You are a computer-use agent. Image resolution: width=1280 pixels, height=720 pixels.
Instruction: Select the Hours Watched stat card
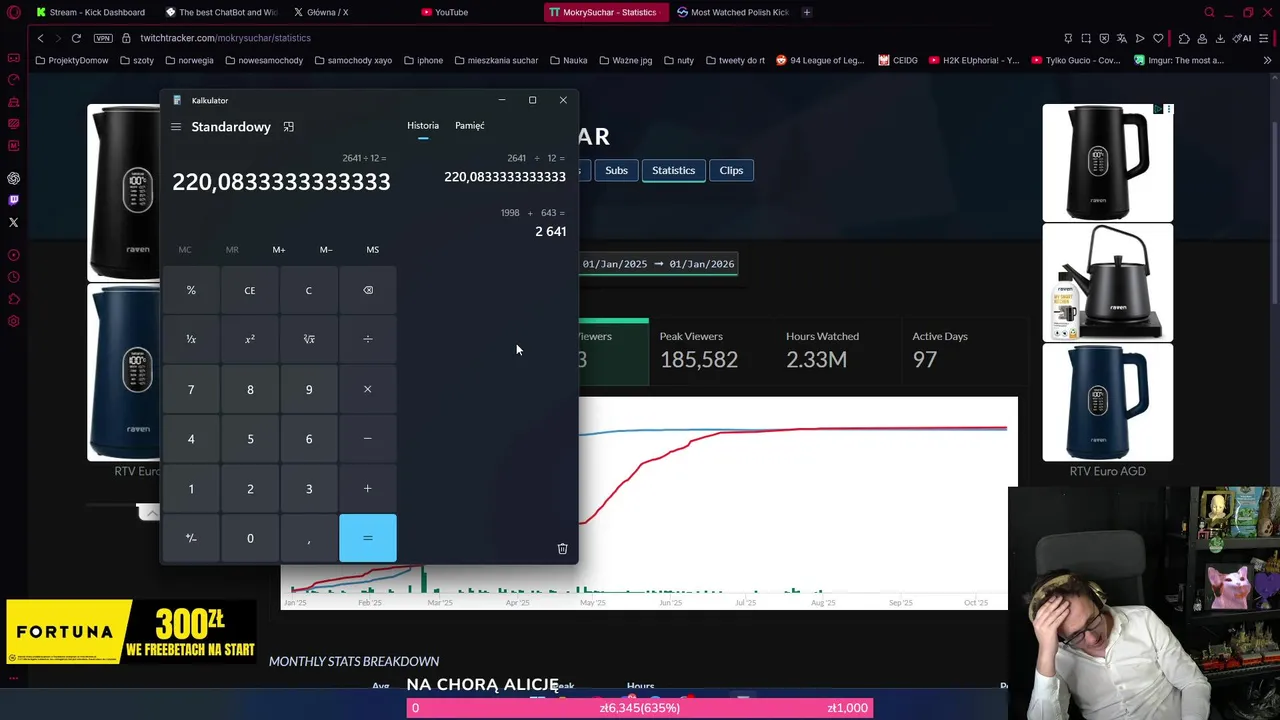tap(838, 351)
